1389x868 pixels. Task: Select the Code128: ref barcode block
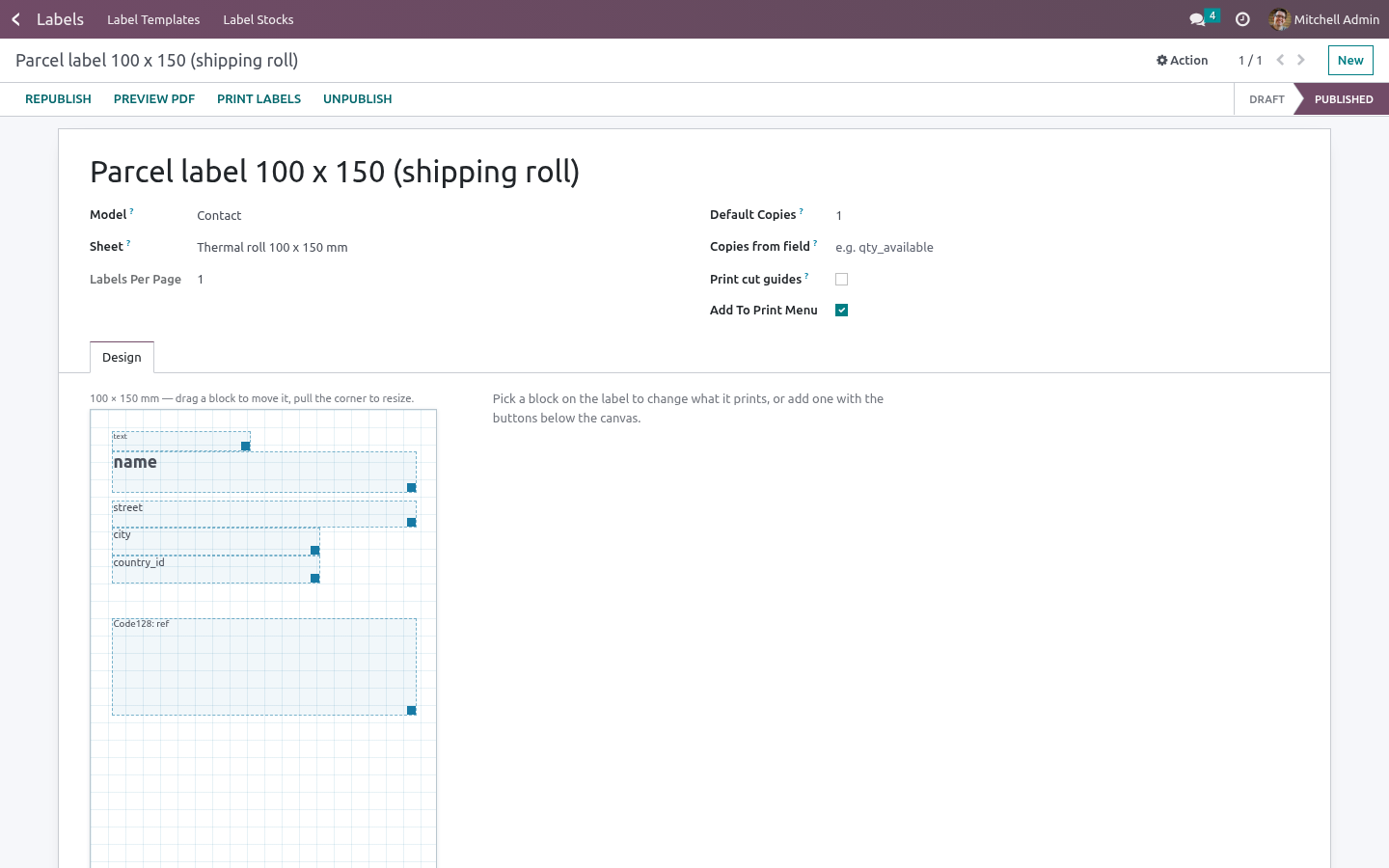click(x=264, y=666)
